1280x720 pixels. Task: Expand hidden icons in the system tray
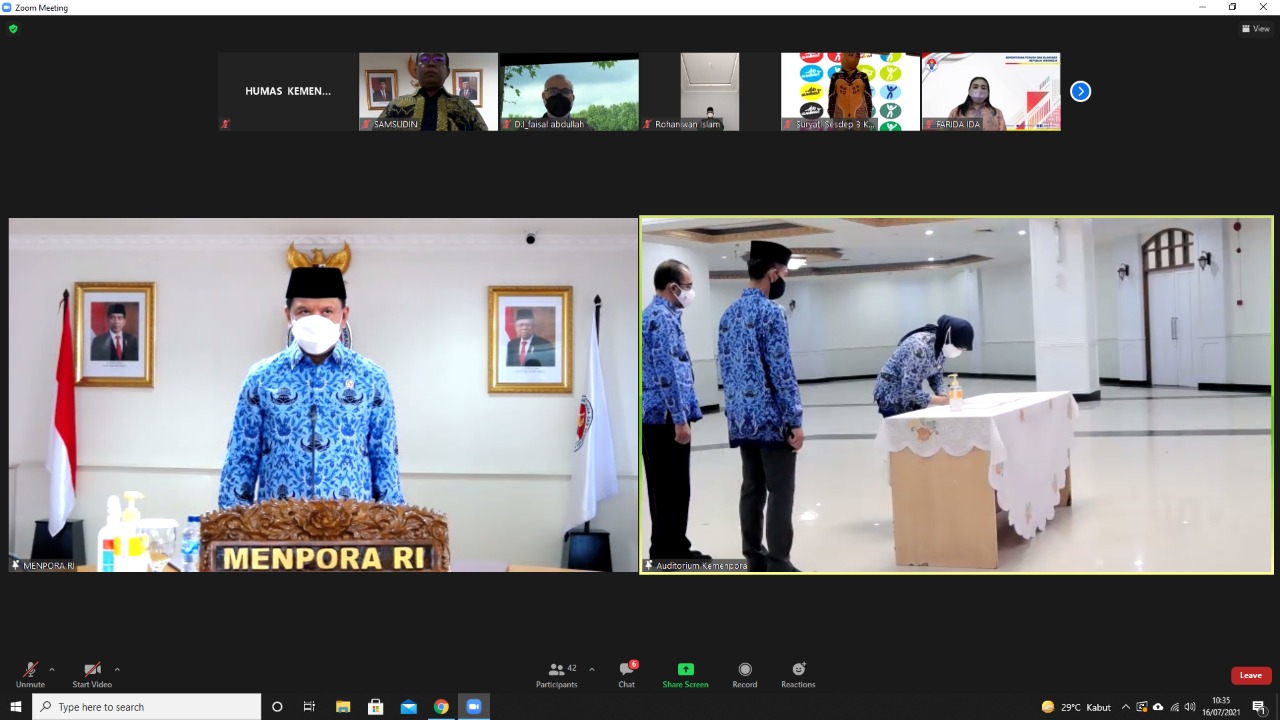coord(1126,707)
